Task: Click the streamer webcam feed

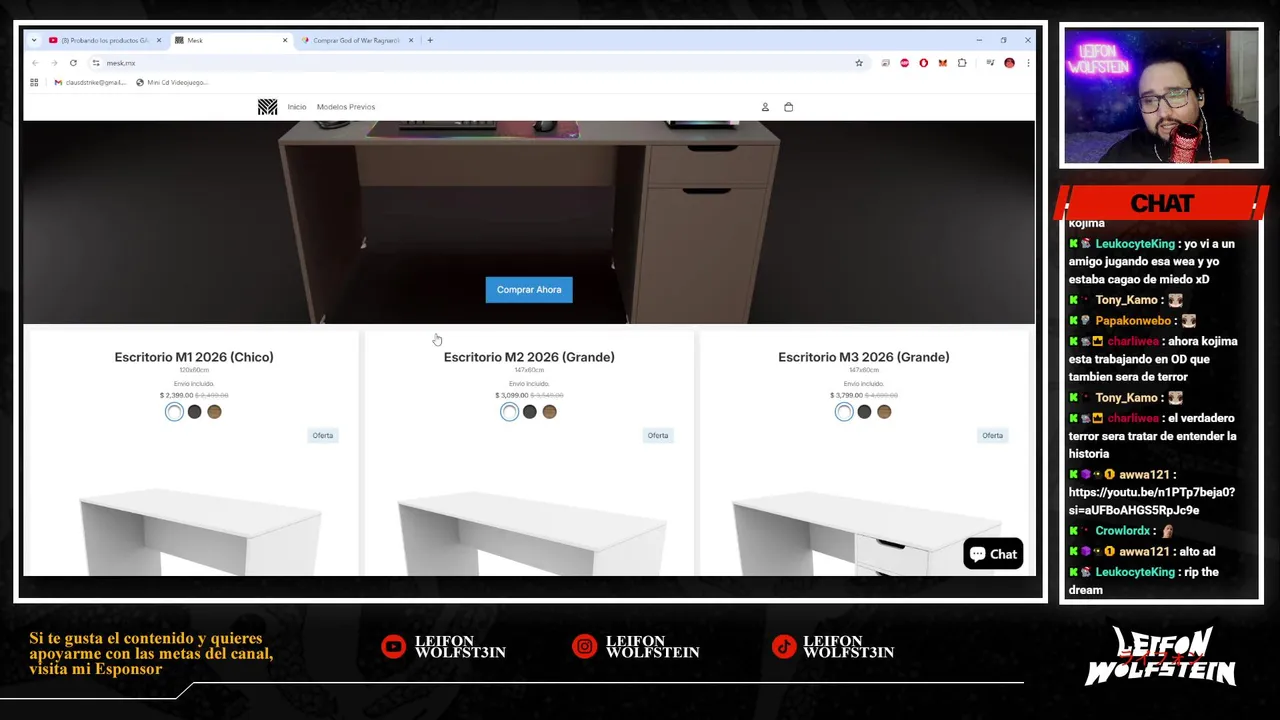Action: 1161,96
